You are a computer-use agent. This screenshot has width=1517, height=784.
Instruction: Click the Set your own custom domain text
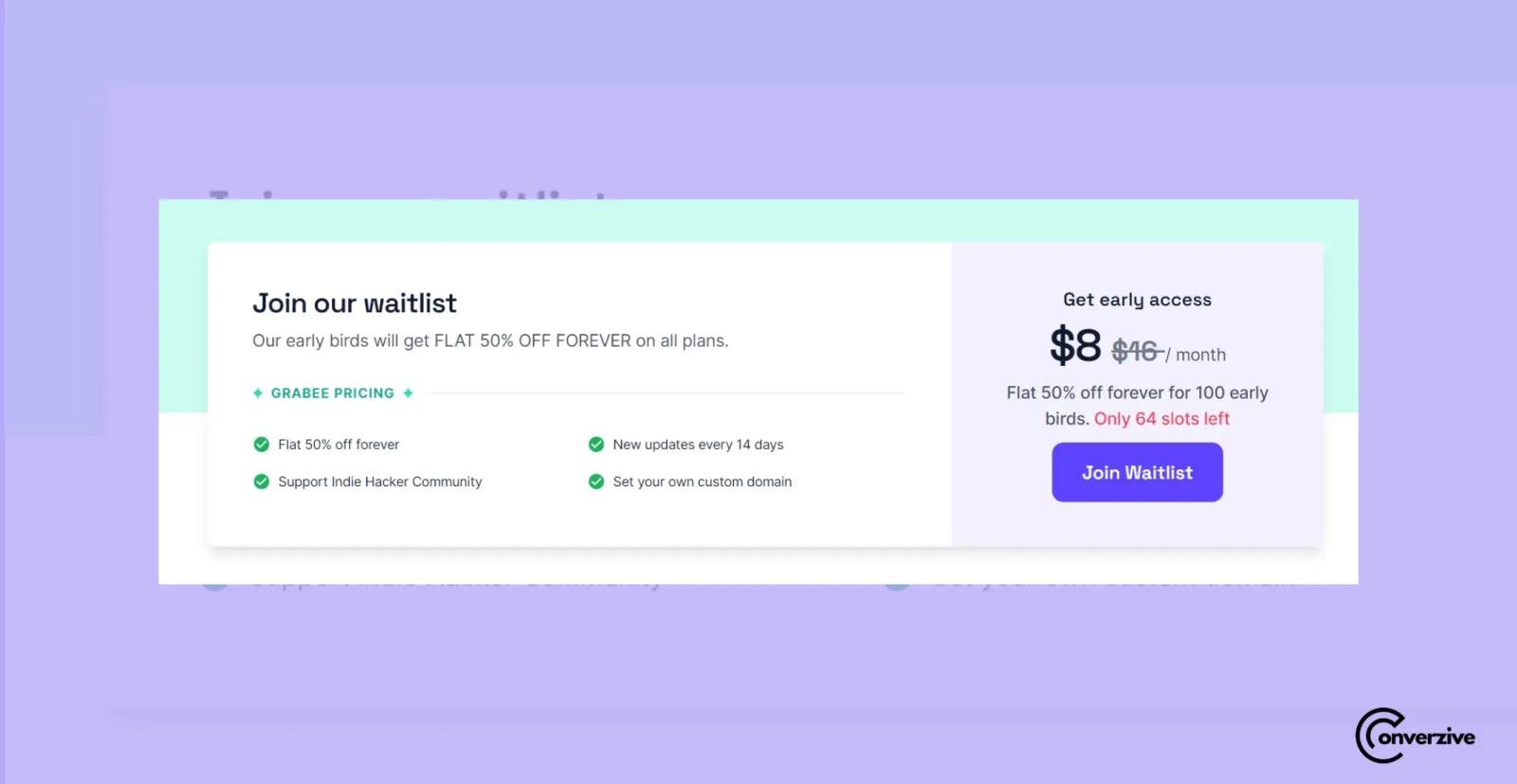[x=703, y=482]
